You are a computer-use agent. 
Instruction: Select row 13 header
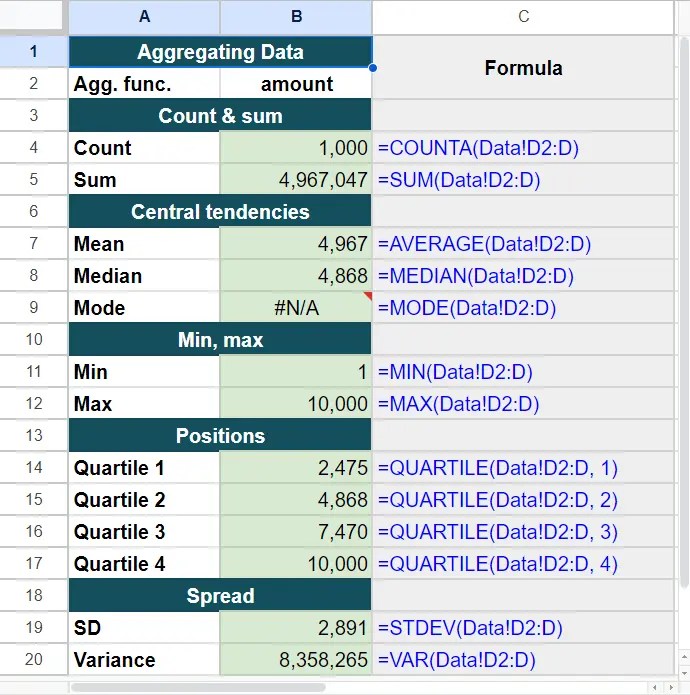point(33,436)
